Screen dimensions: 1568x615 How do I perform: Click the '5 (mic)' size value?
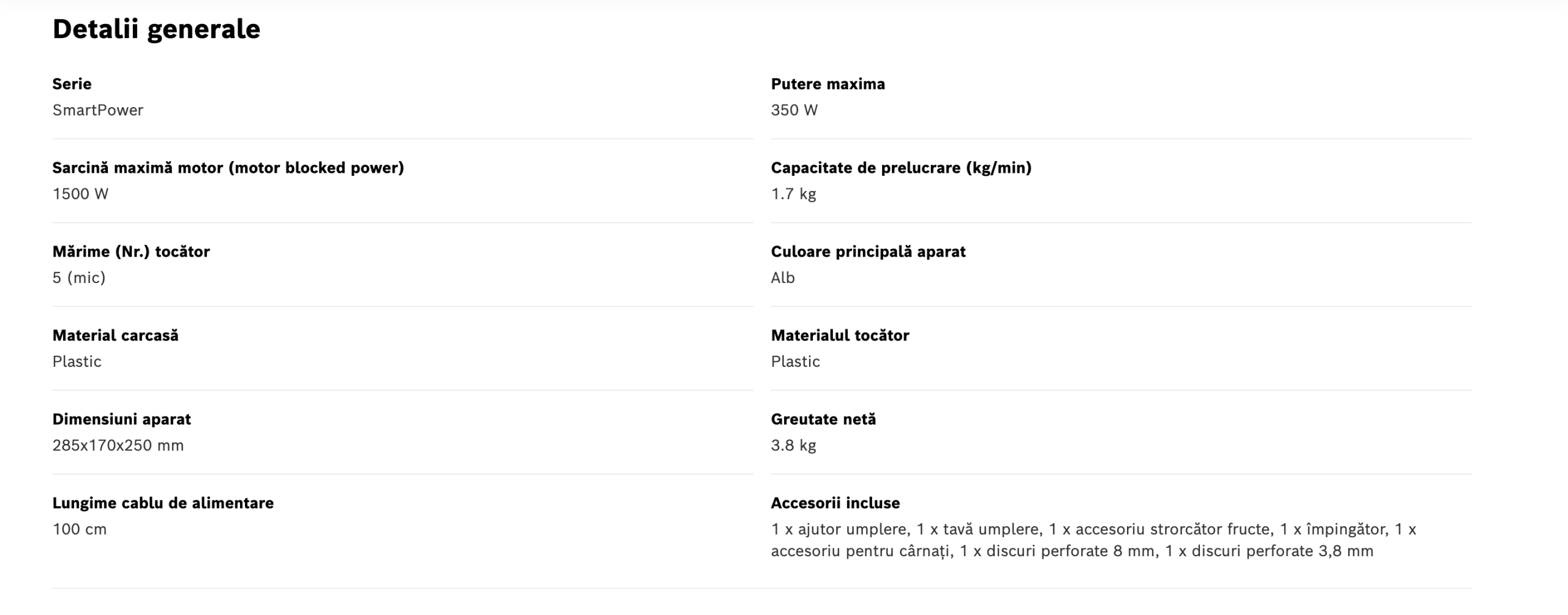click(x=79, y=278)
